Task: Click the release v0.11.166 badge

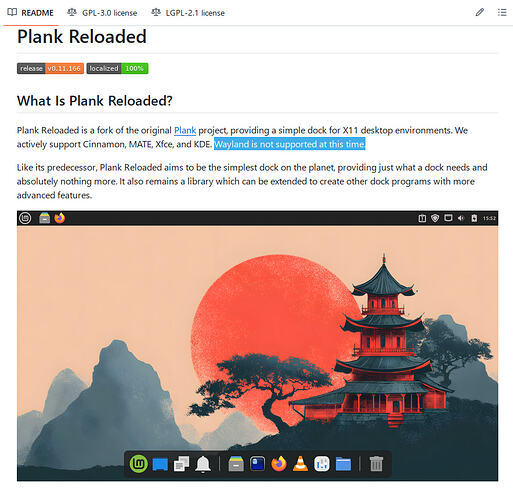Action: click(50, 68)
